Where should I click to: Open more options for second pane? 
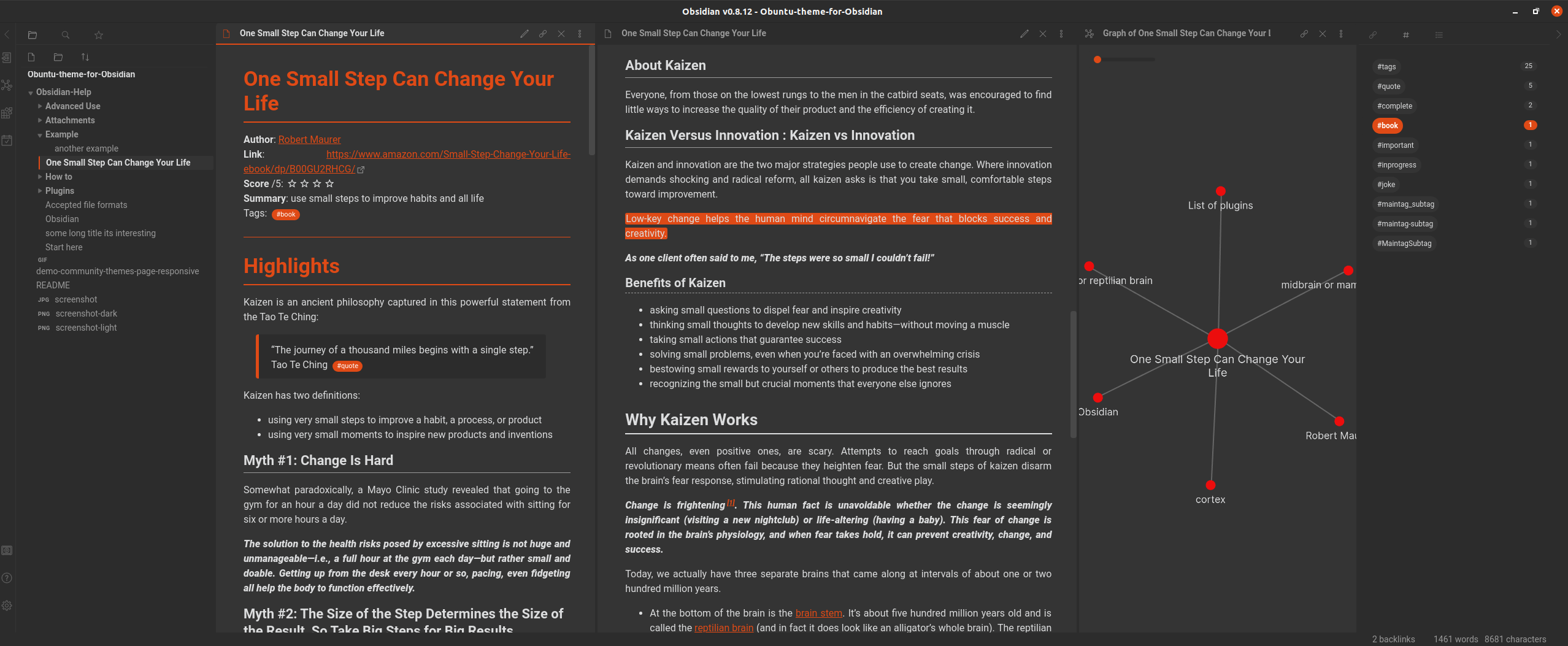pos(1061,34)
